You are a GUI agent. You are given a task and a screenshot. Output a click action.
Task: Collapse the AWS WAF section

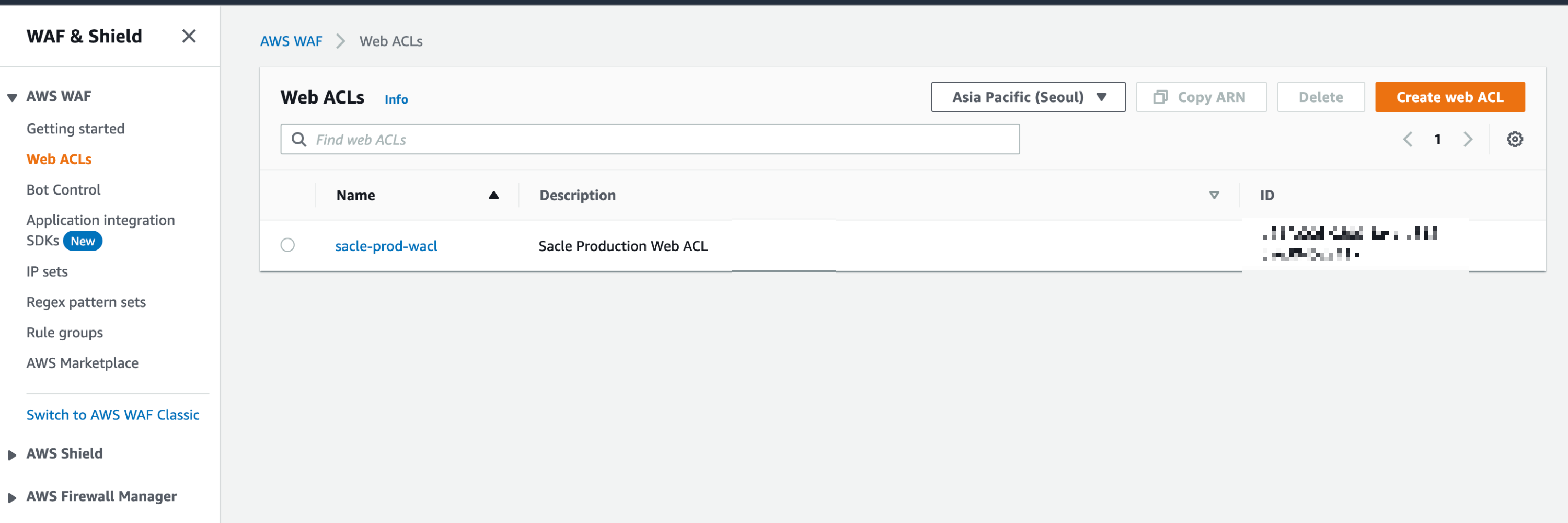[12, 97]
